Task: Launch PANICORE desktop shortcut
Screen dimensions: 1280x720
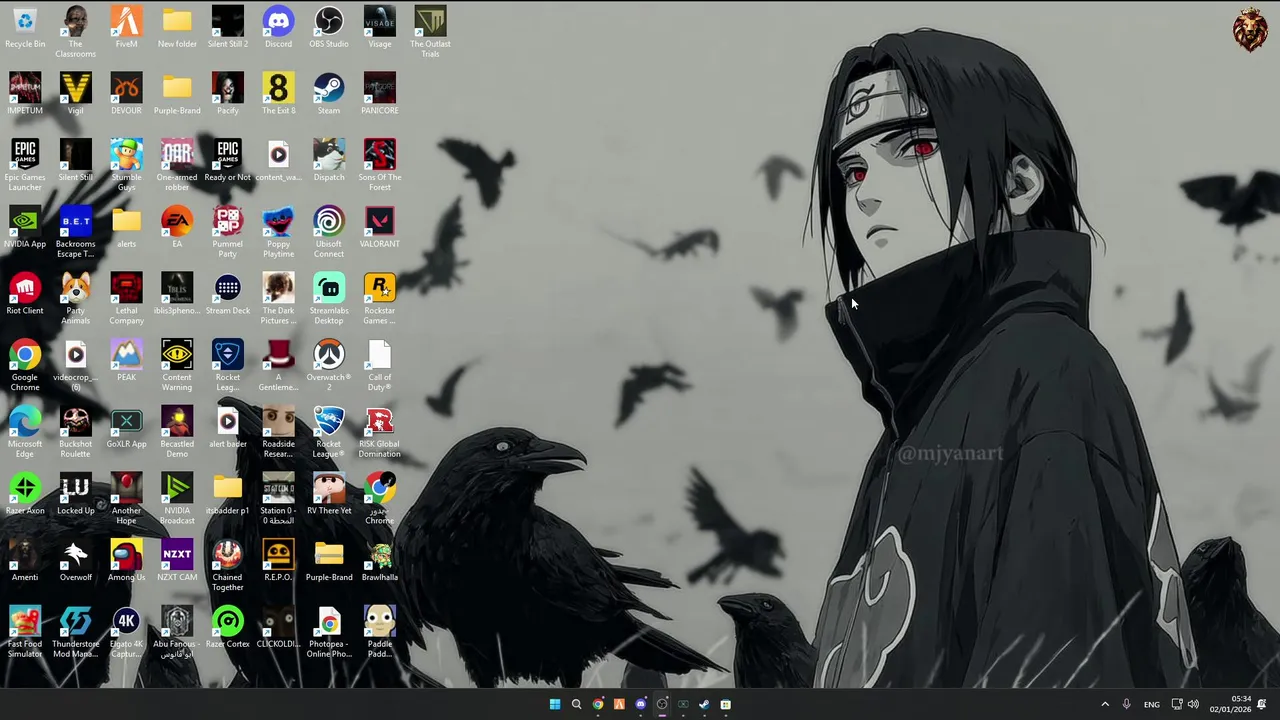Action: click(x=380, y=94)
